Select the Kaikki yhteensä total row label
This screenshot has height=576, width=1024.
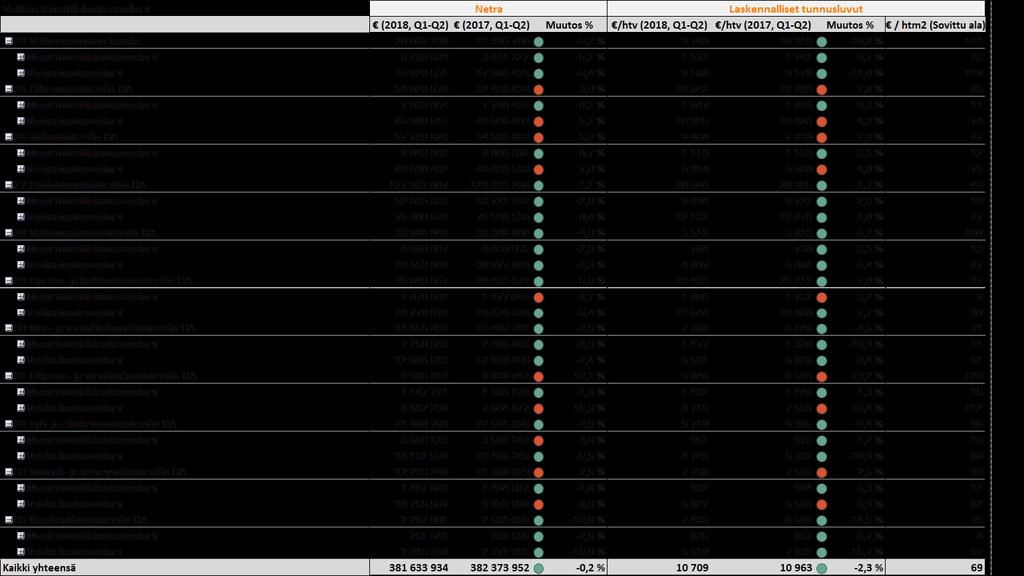click(x=39, y=568)
